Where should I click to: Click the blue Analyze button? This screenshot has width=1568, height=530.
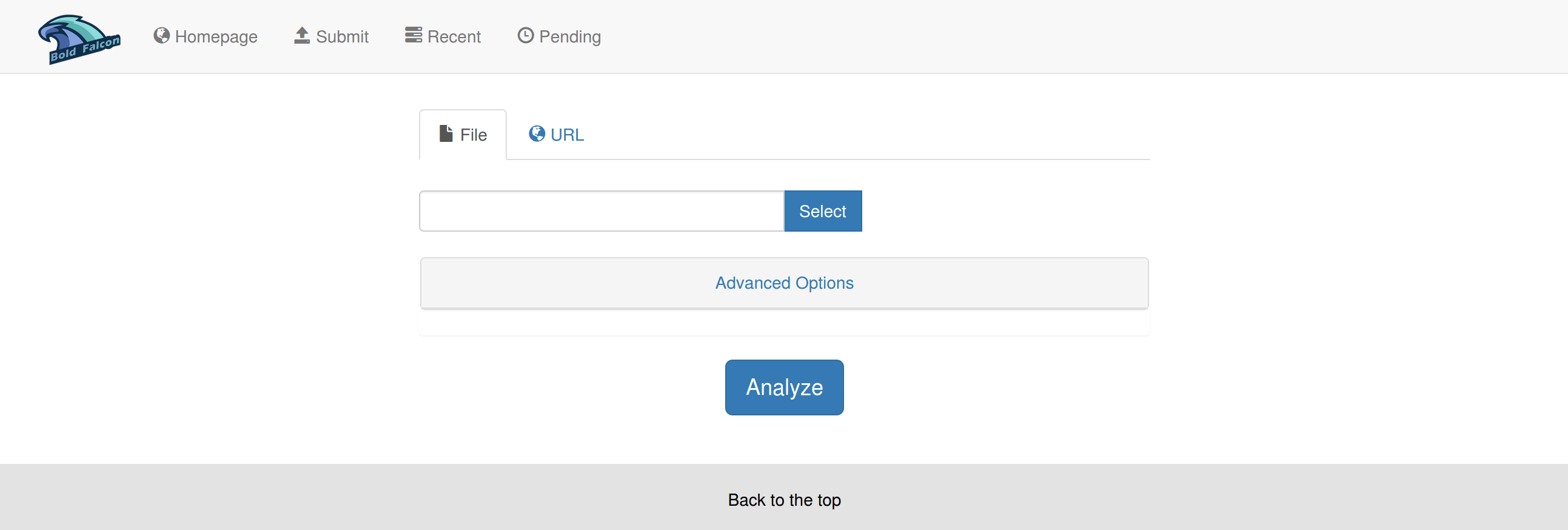click(784, 387)
